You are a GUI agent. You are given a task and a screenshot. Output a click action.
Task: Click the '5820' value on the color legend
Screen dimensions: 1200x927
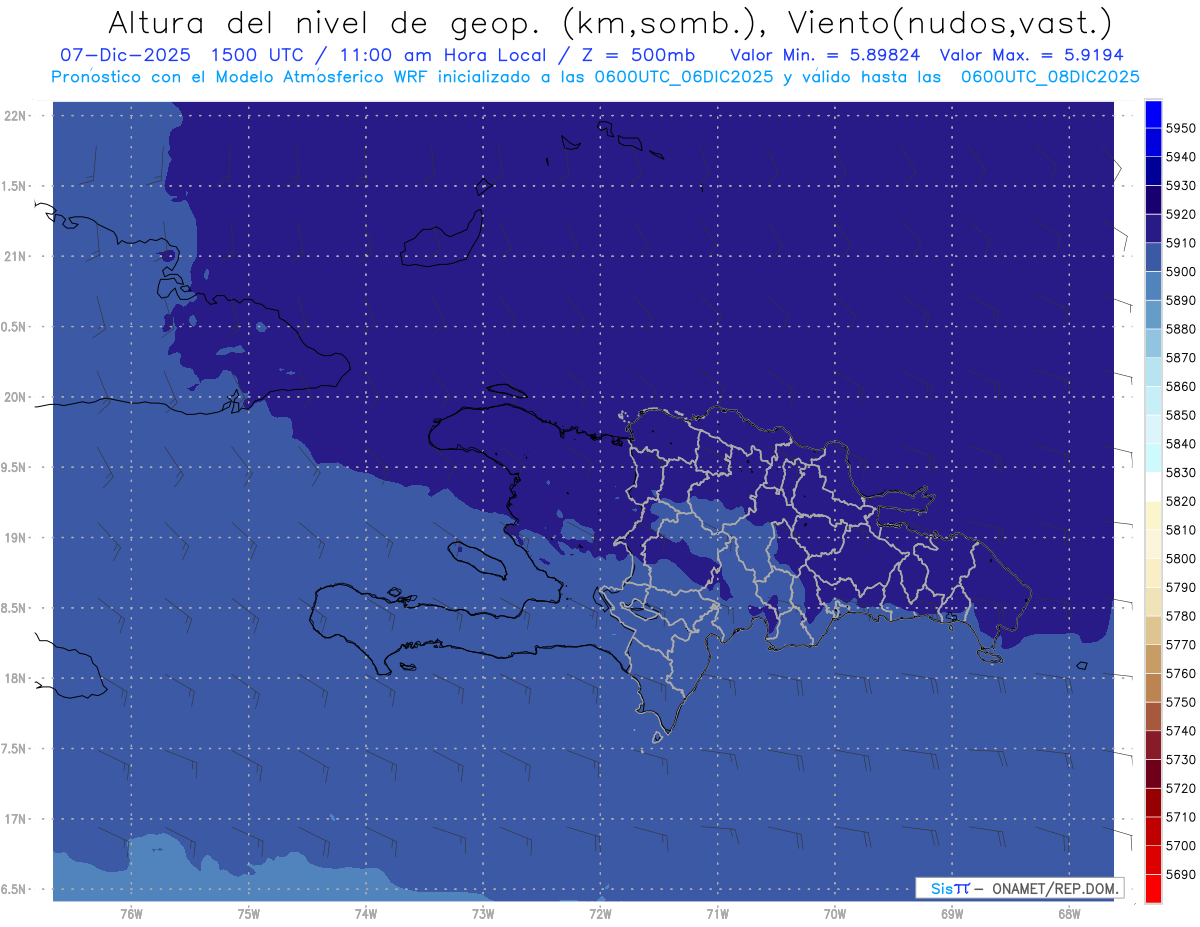(x=1180, y=501)
